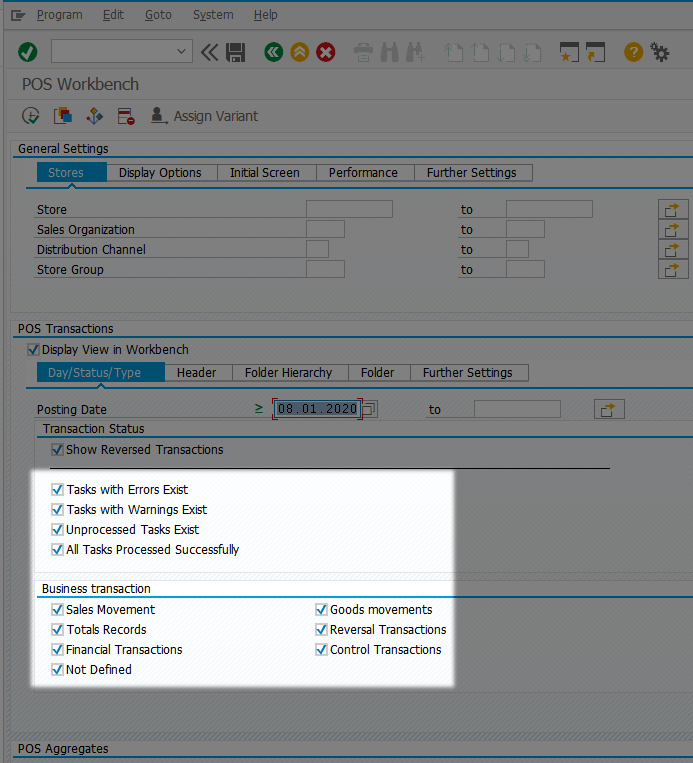
Task: Click the Assign Variant button
Action: (x=204, y=116)
